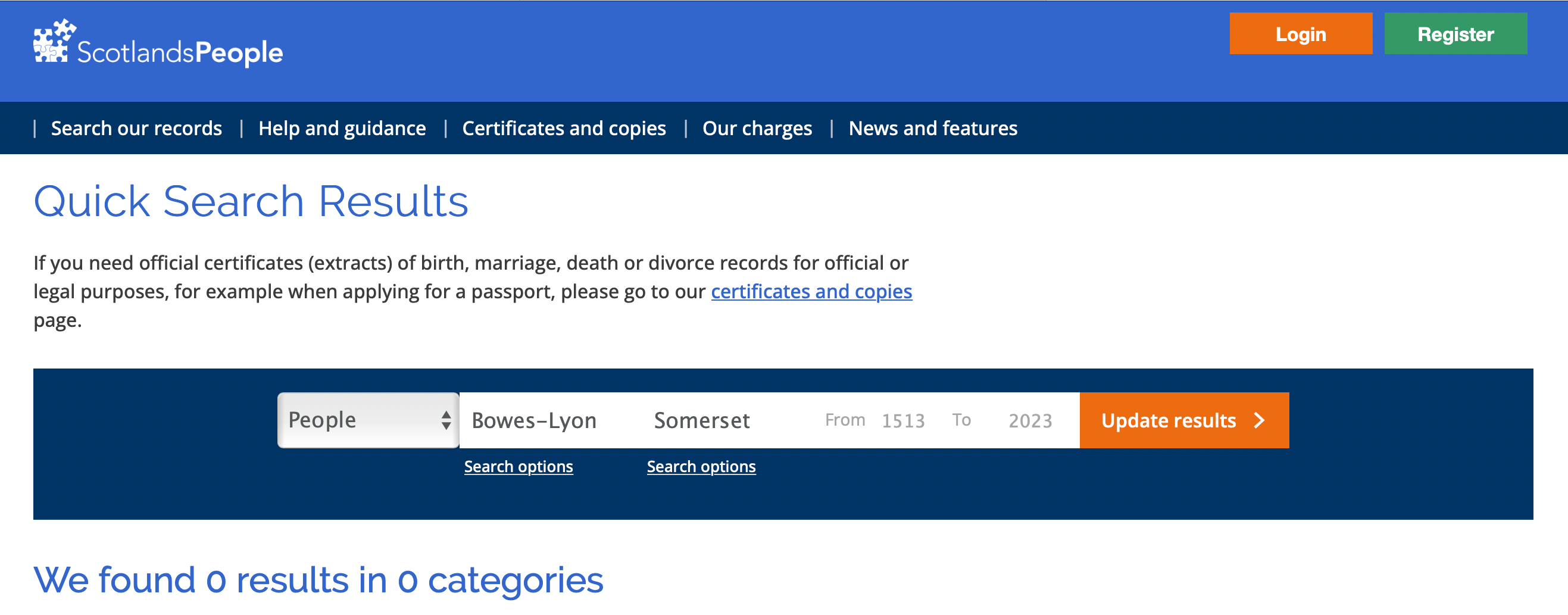This screenshot has height=615, width=1568.
Task: Open Search options under forename field
Action: 701,466
